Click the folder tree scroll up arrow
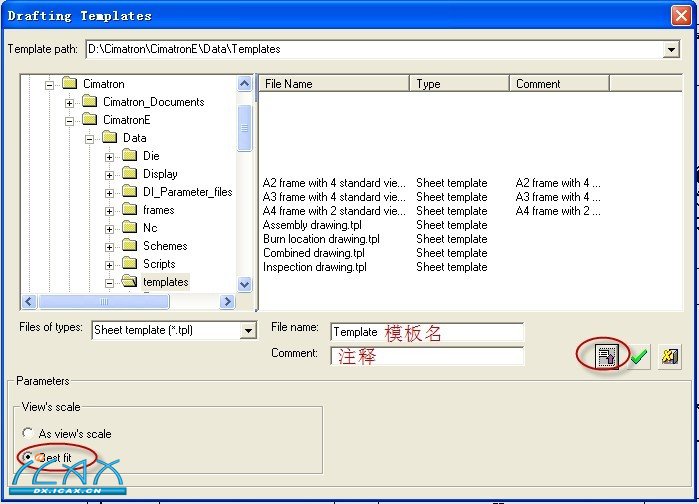 click(x=245, y=83)
